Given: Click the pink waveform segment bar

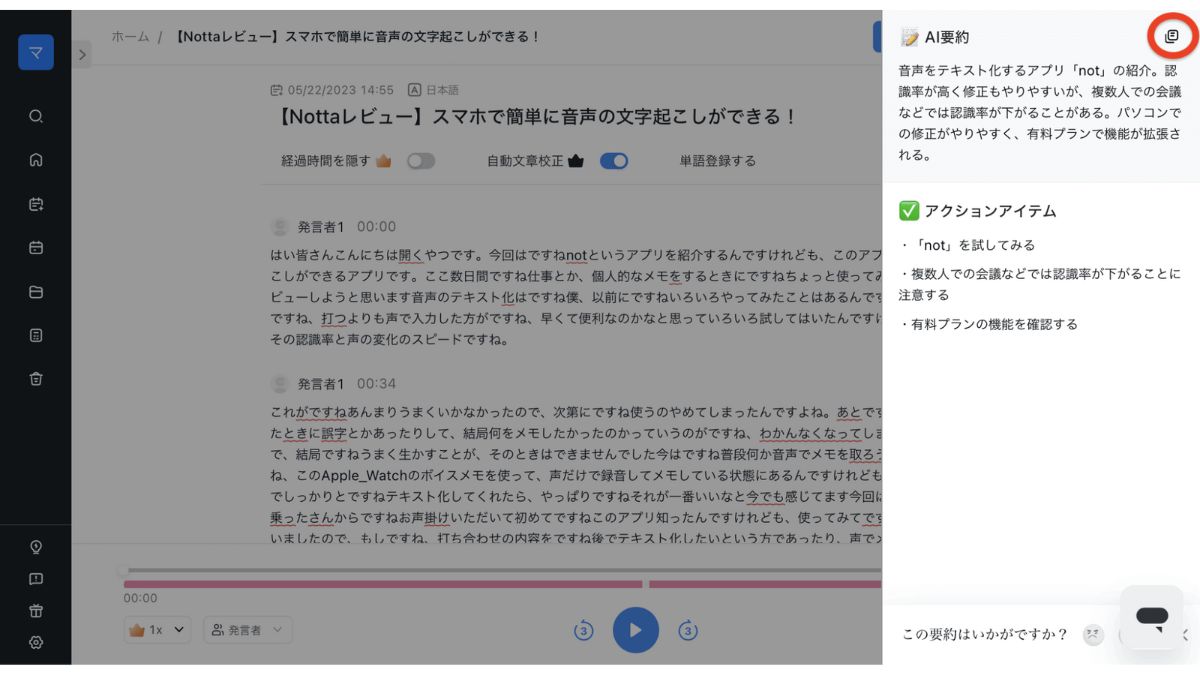Looking at the screenshot, I should click(382, 584).
